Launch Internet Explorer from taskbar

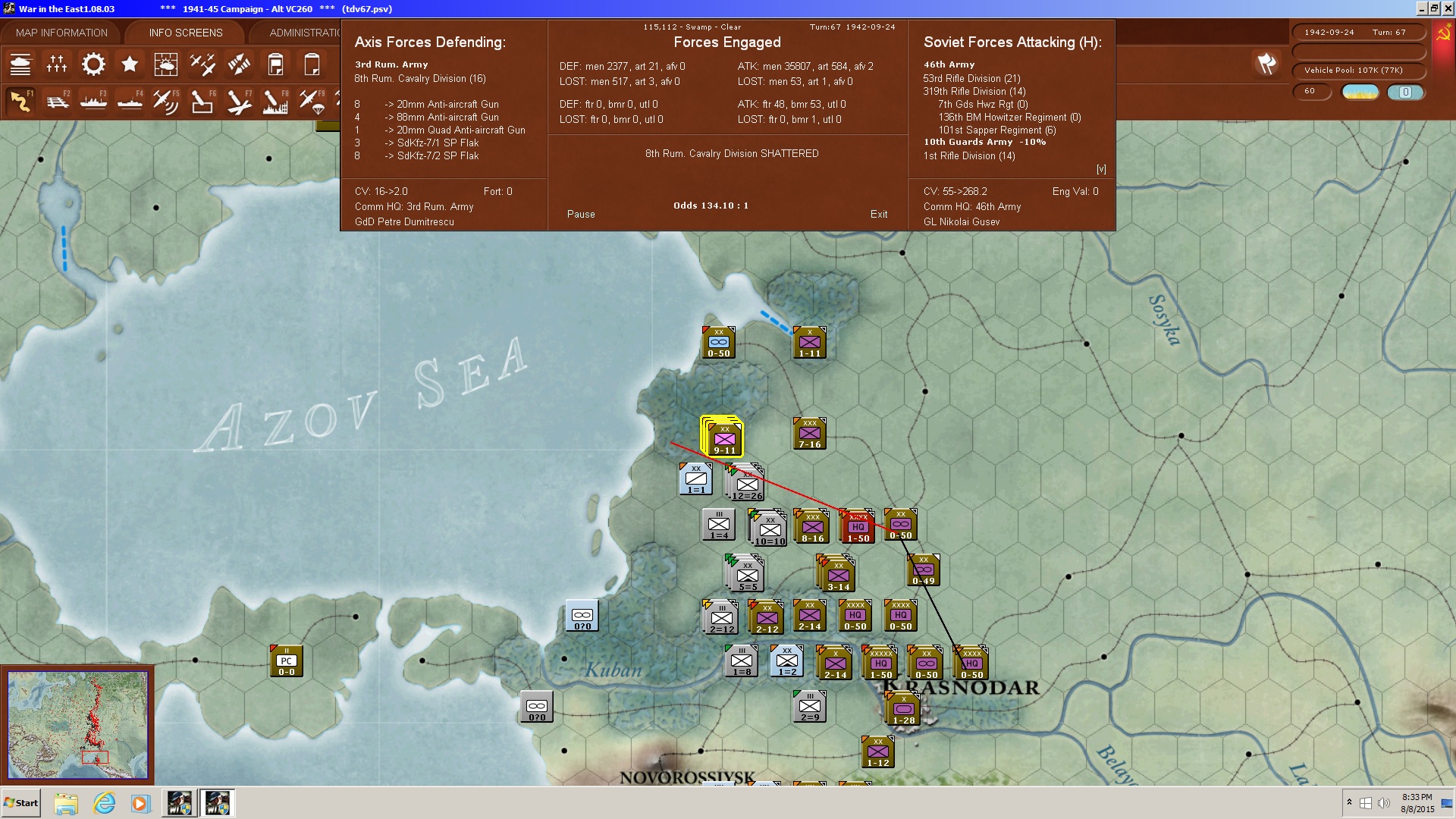click(104, 803)
